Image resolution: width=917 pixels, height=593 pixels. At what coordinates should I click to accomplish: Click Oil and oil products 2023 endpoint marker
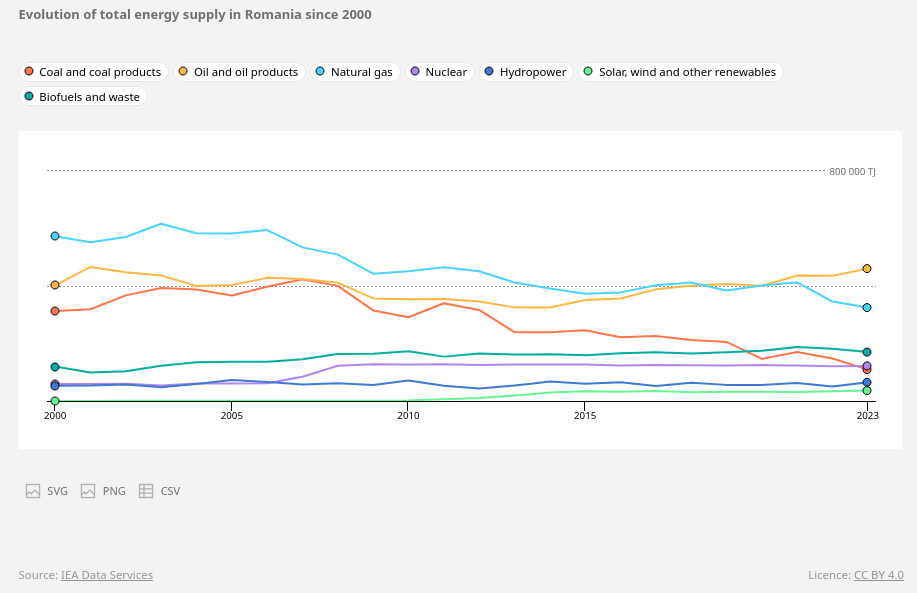867,268
